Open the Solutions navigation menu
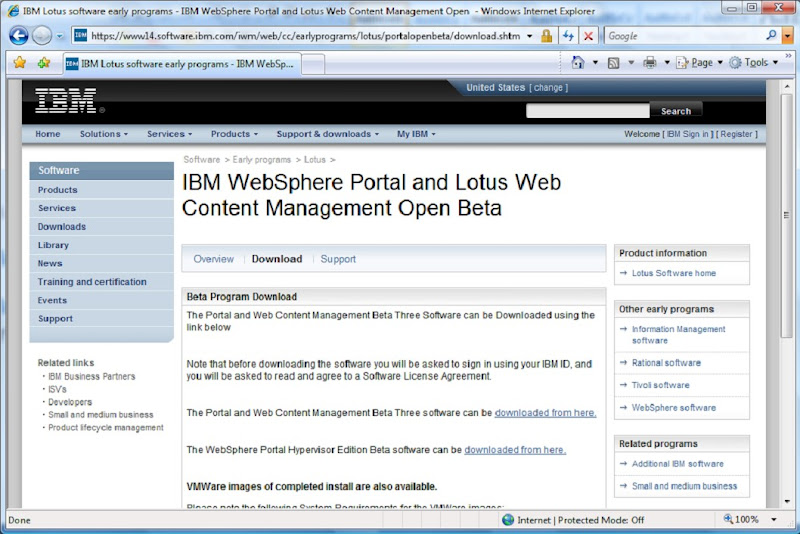This screenshot has height=534, width=800. coord(104,134)
